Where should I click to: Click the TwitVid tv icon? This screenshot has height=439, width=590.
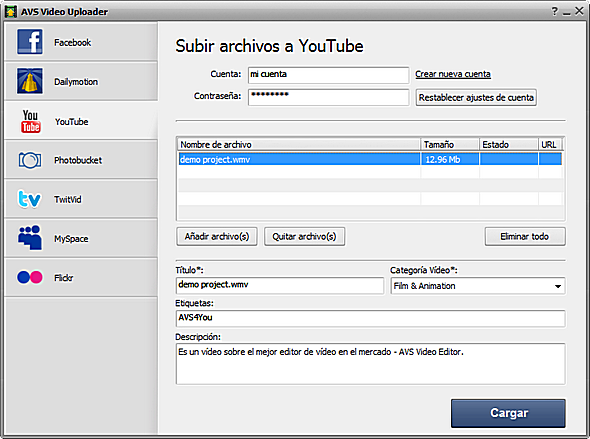[29, 199]
